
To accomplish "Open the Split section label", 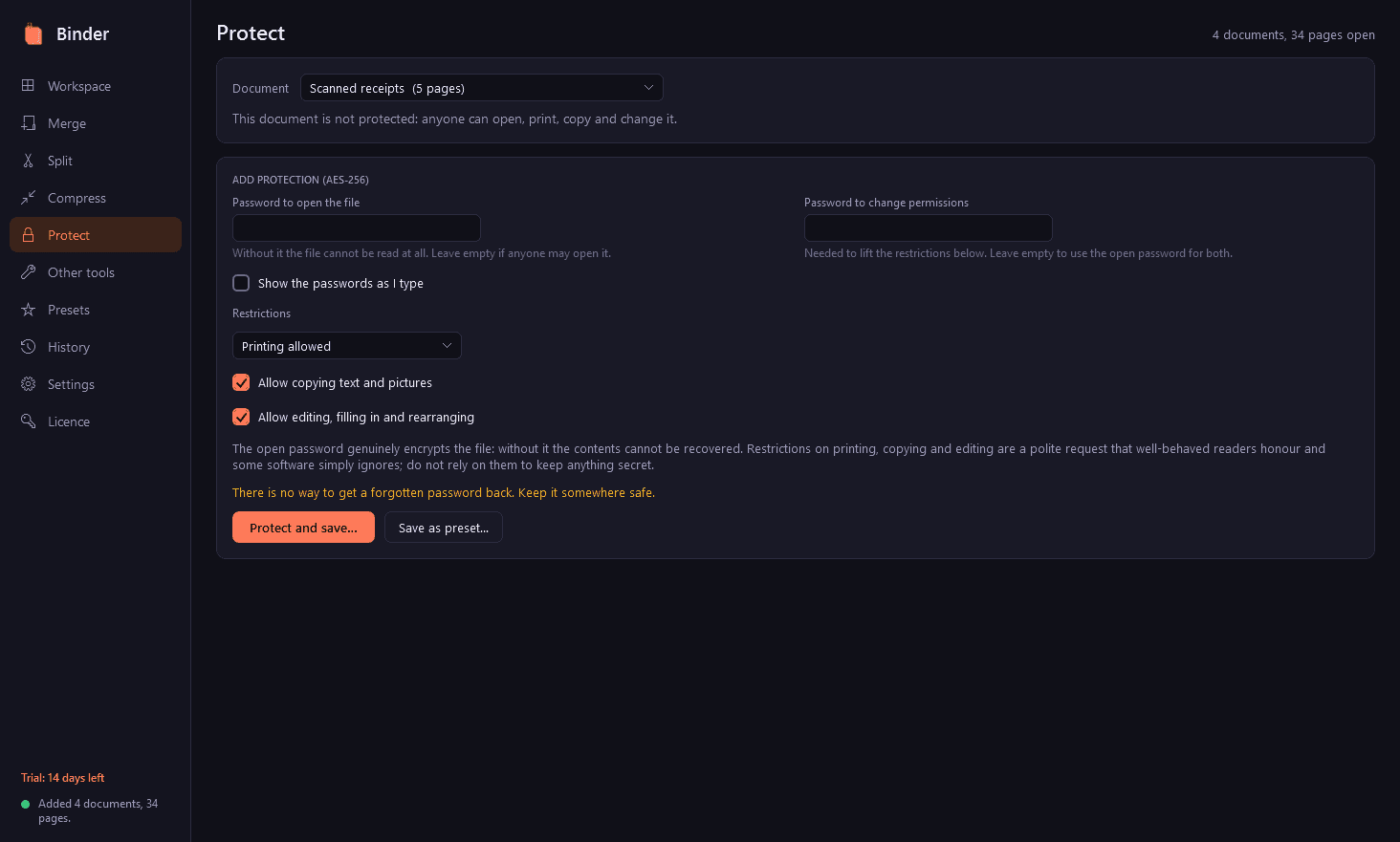I will pyautogui.click(x=60, y=161).
